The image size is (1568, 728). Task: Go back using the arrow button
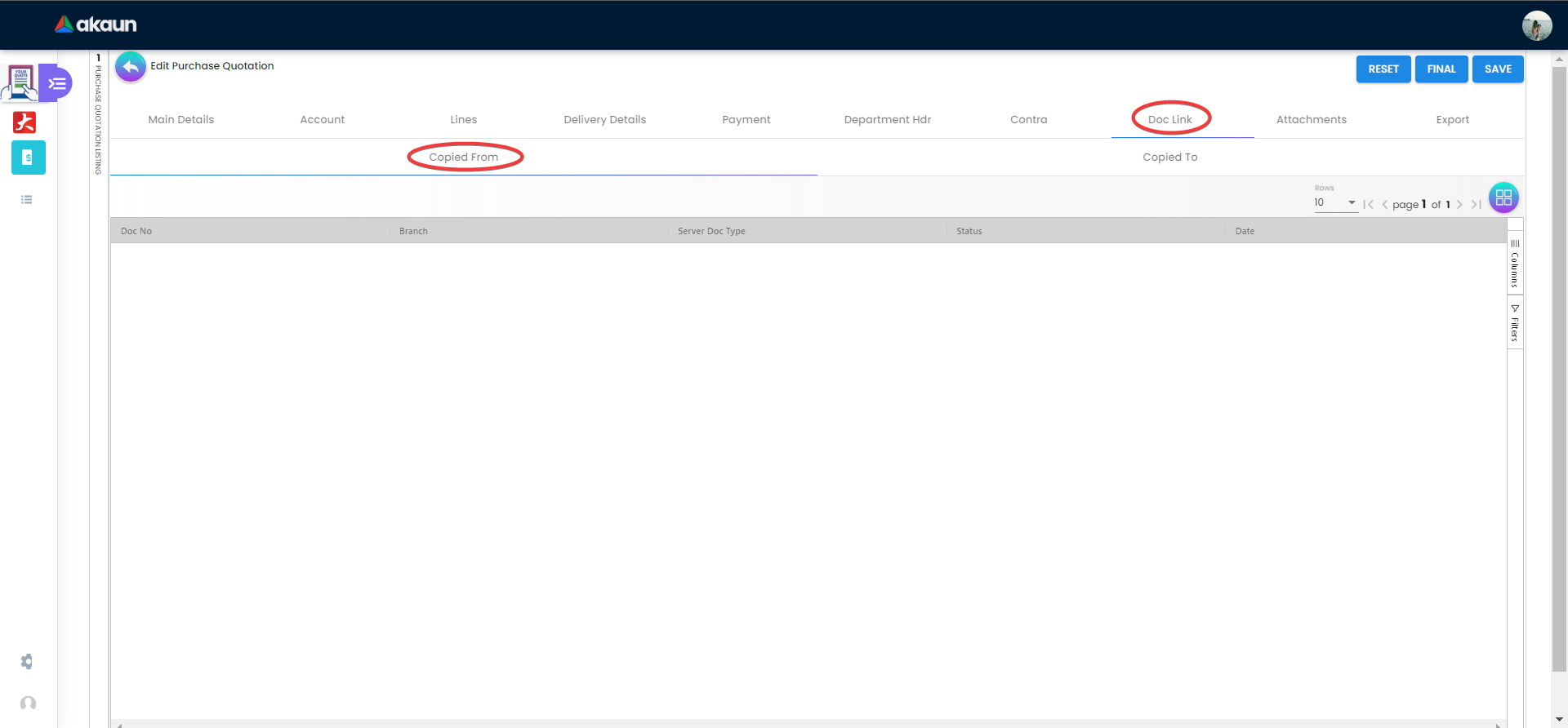pyautogui.click(x=131, y=67)
